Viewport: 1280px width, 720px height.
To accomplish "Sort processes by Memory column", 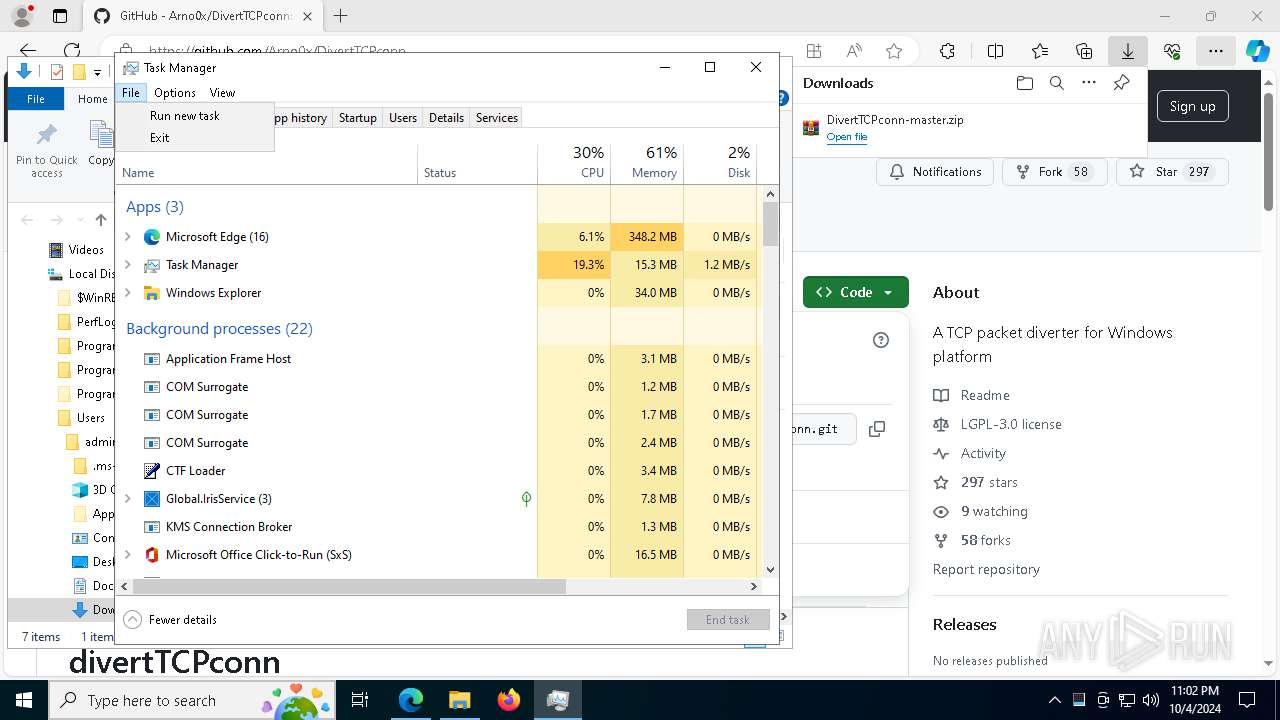I will 647,163.
